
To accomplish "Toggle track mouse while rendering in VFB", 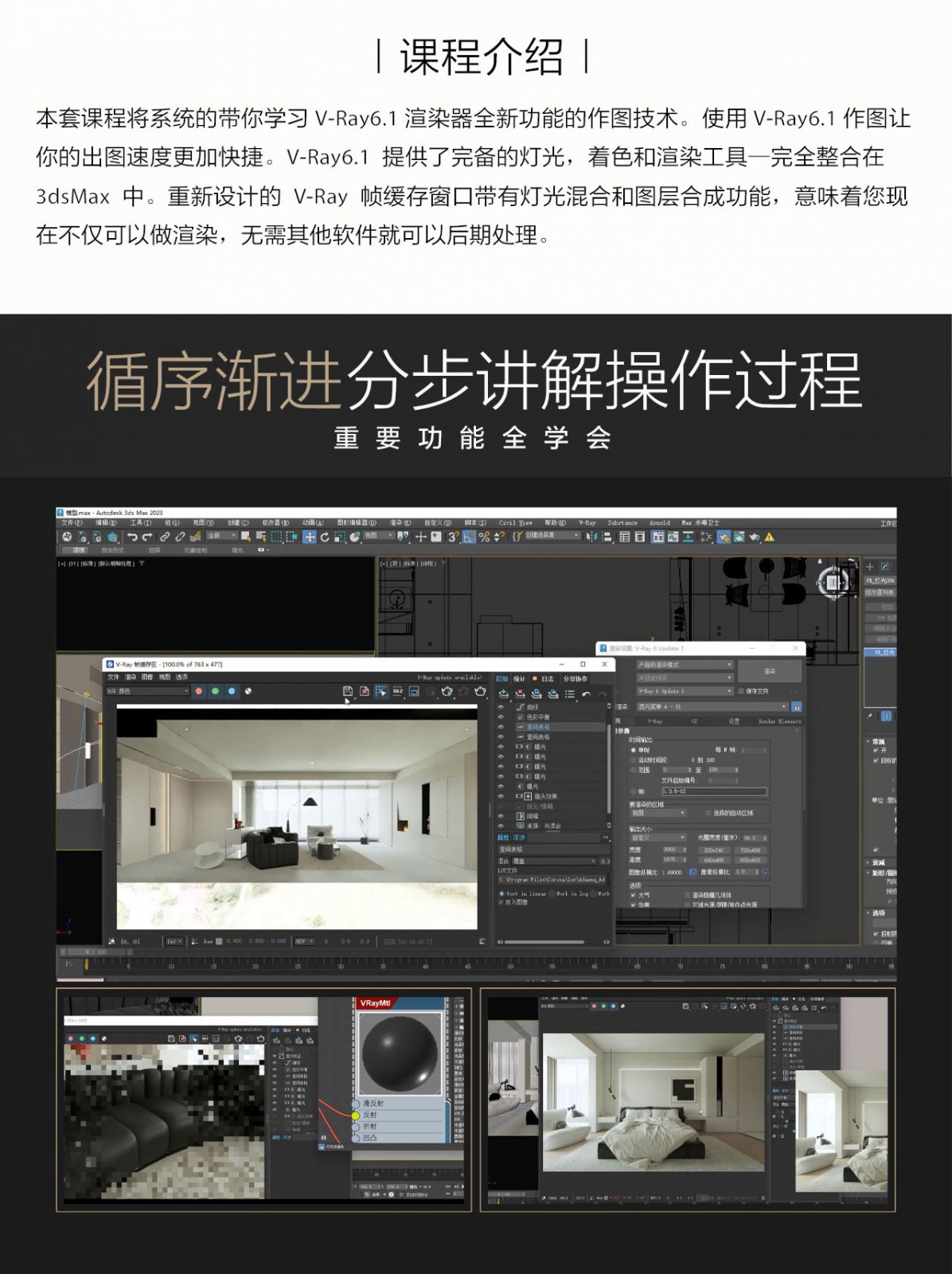I will click(380, 691).
